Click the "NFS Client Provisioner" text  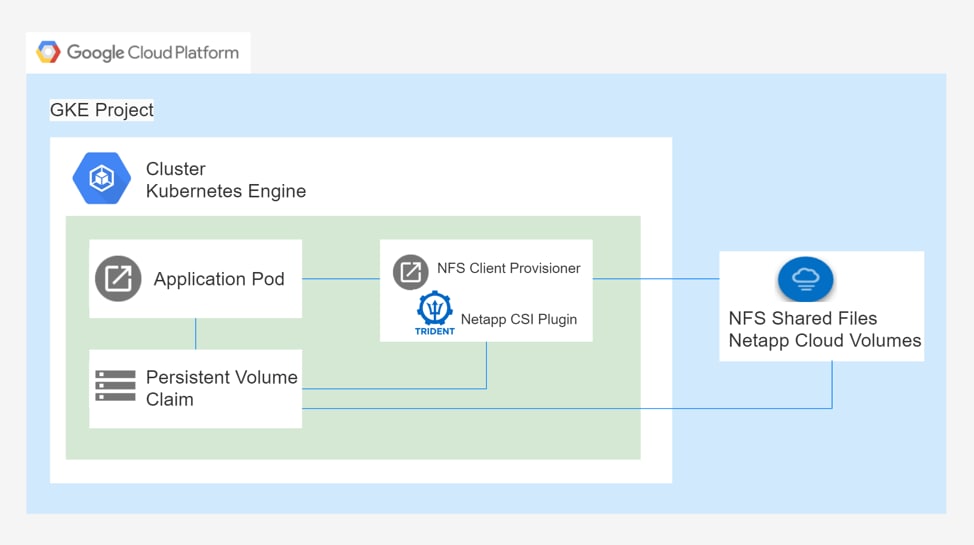click(508, 268)
